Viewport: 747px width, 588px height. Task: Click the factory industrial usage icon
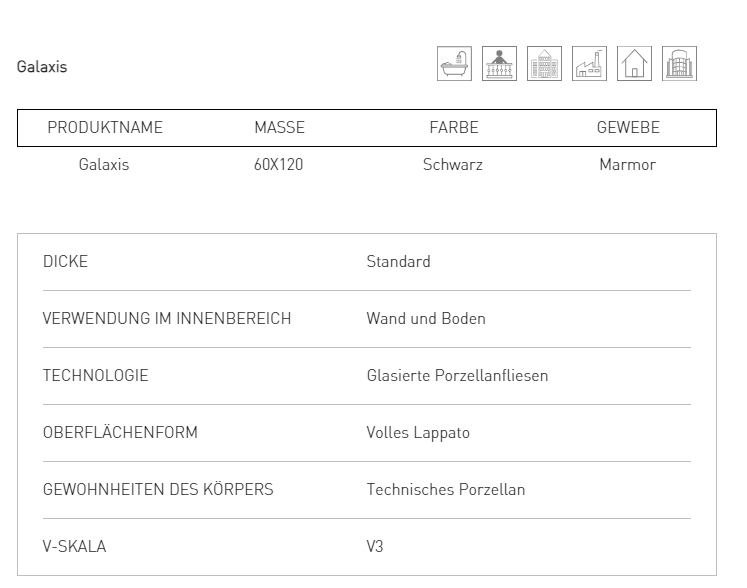[589, 63]
